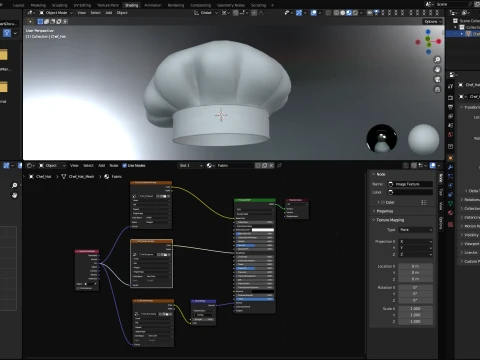Expand the Visibility section in object properties
Screen dimensions: 480x360
[x=471, y=235]
